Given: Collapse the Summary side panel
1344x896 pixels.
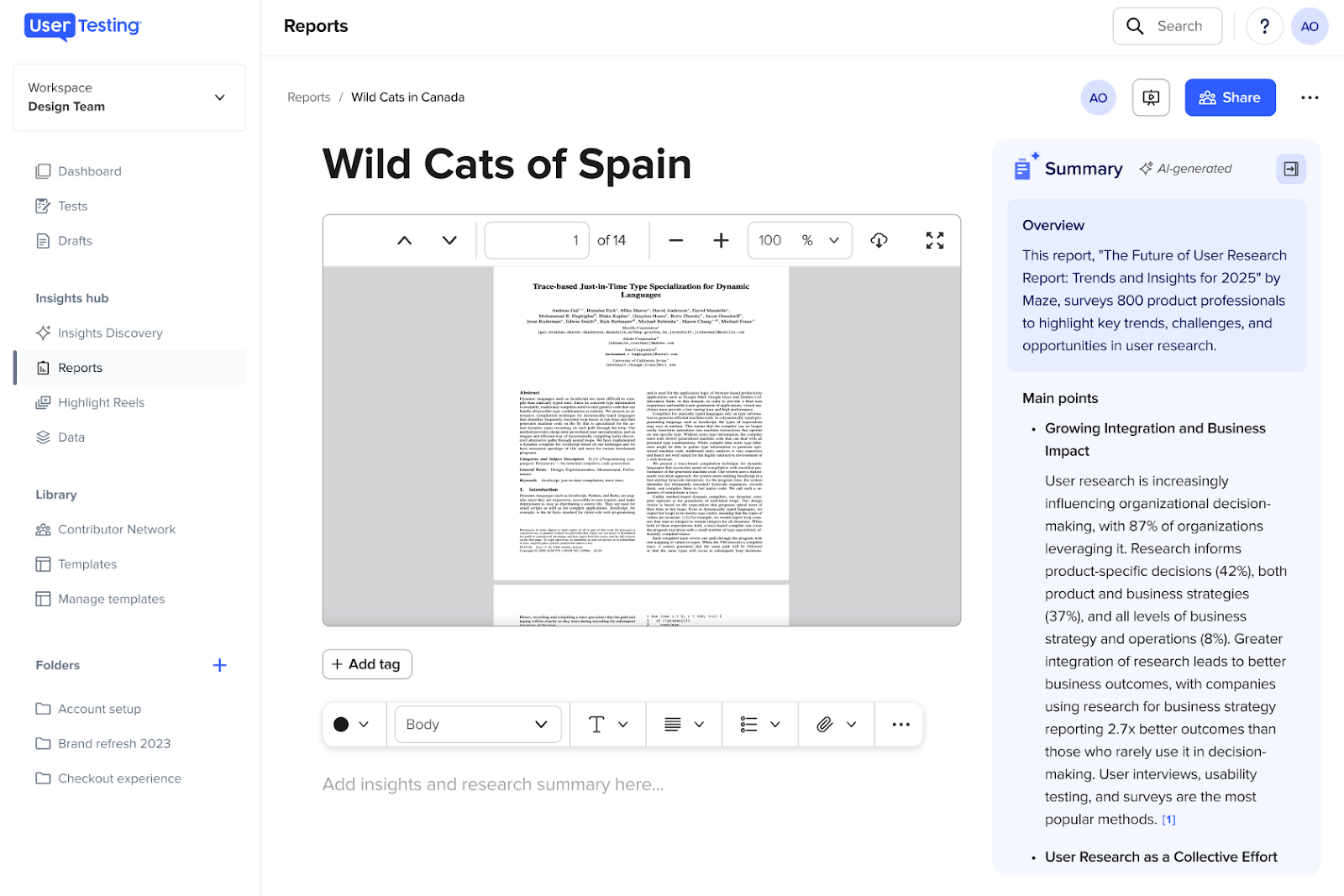Looking at the screenshot, I should 1290,169.
